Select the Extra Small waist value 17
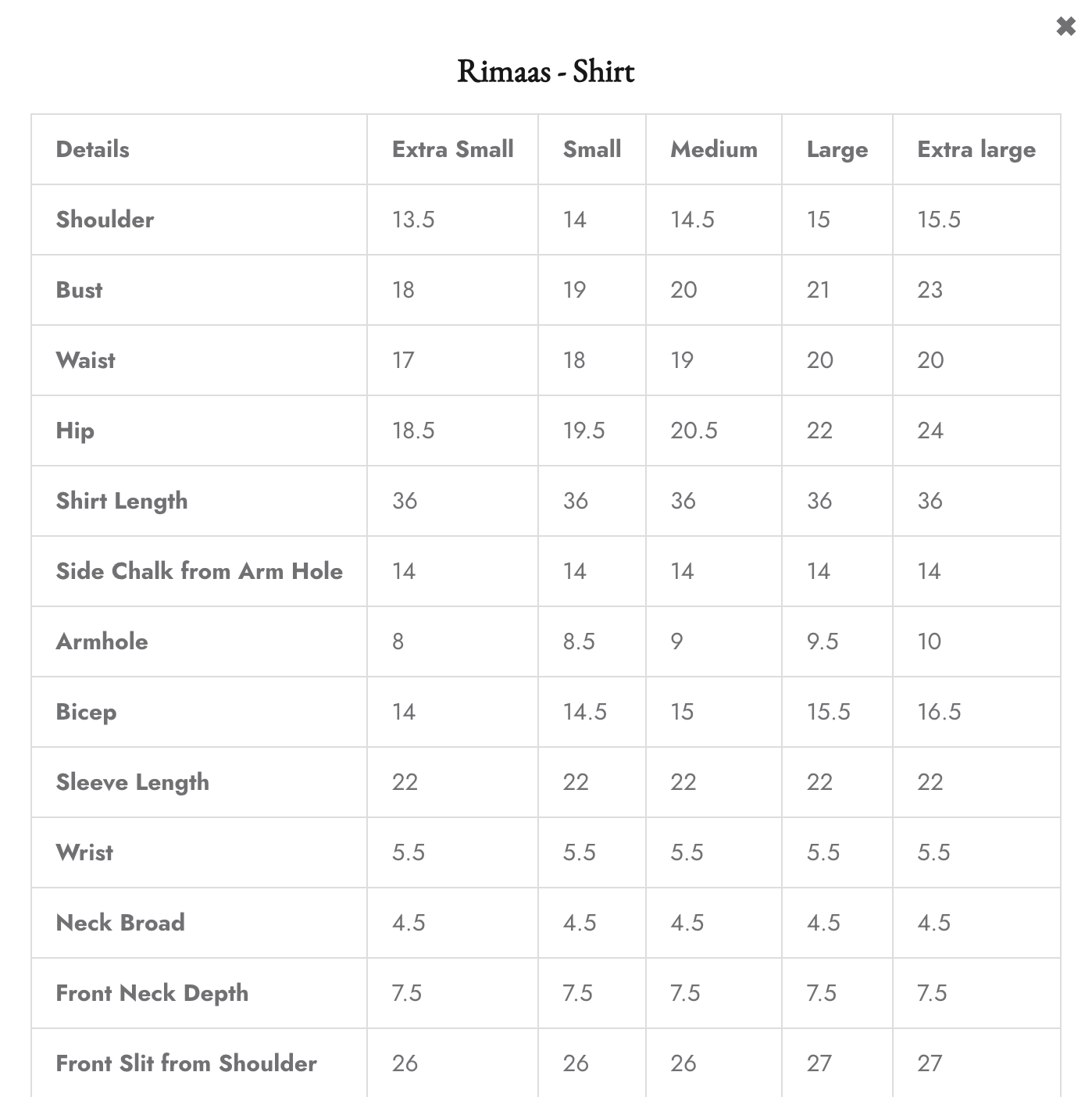Viewport: 1092px width, 1097px height. pyautogui.click(x=403, y=360)
